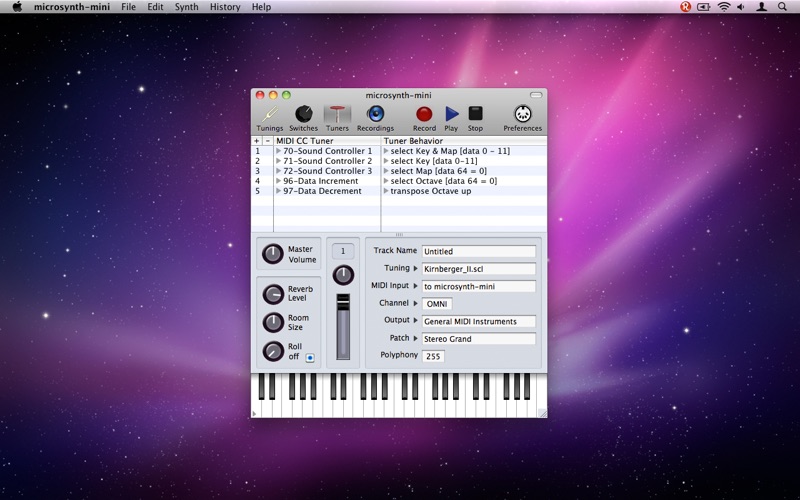Click the black Stop button

coord(475,119)
